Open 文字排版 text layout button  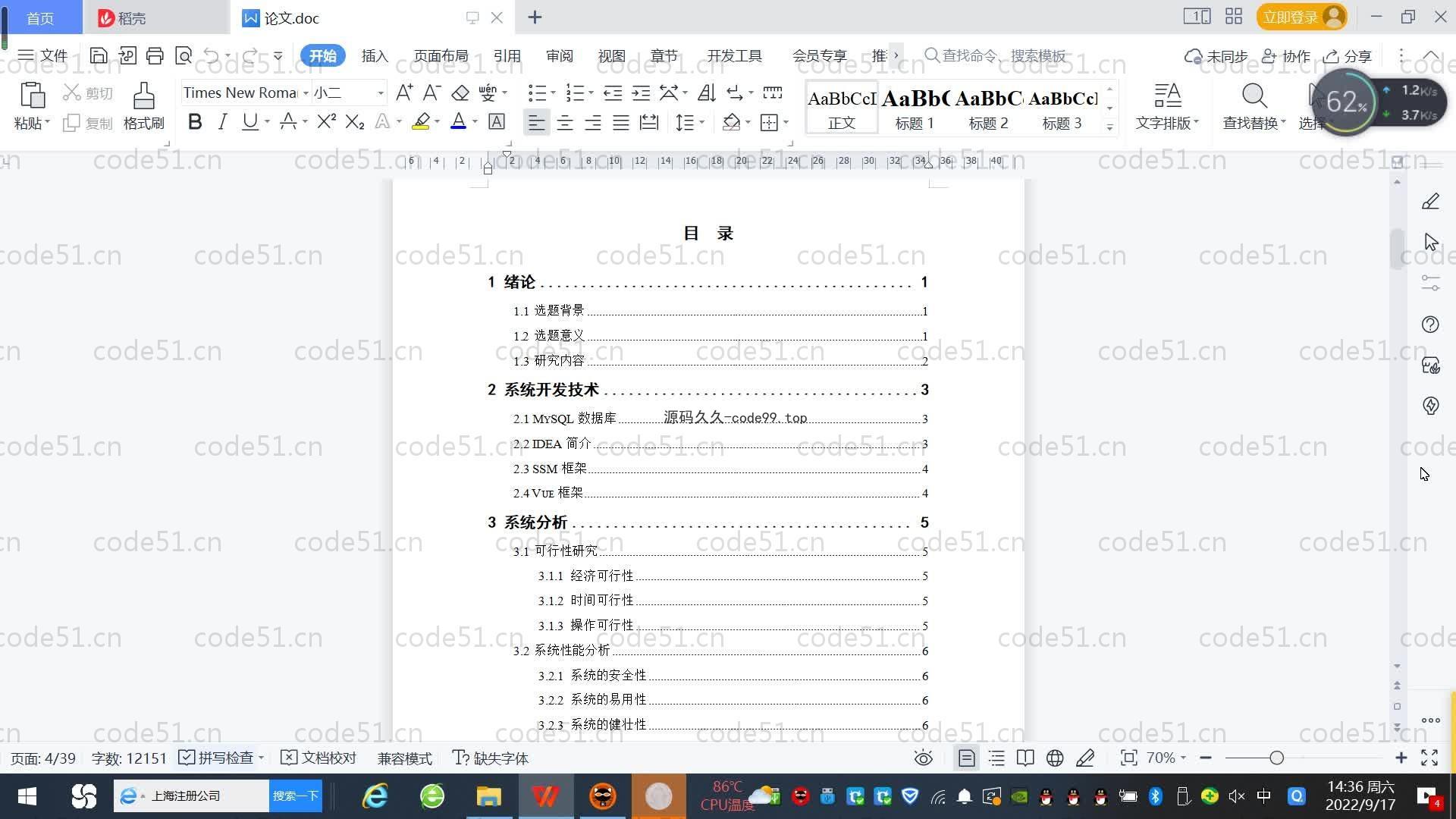(1167, 105)
